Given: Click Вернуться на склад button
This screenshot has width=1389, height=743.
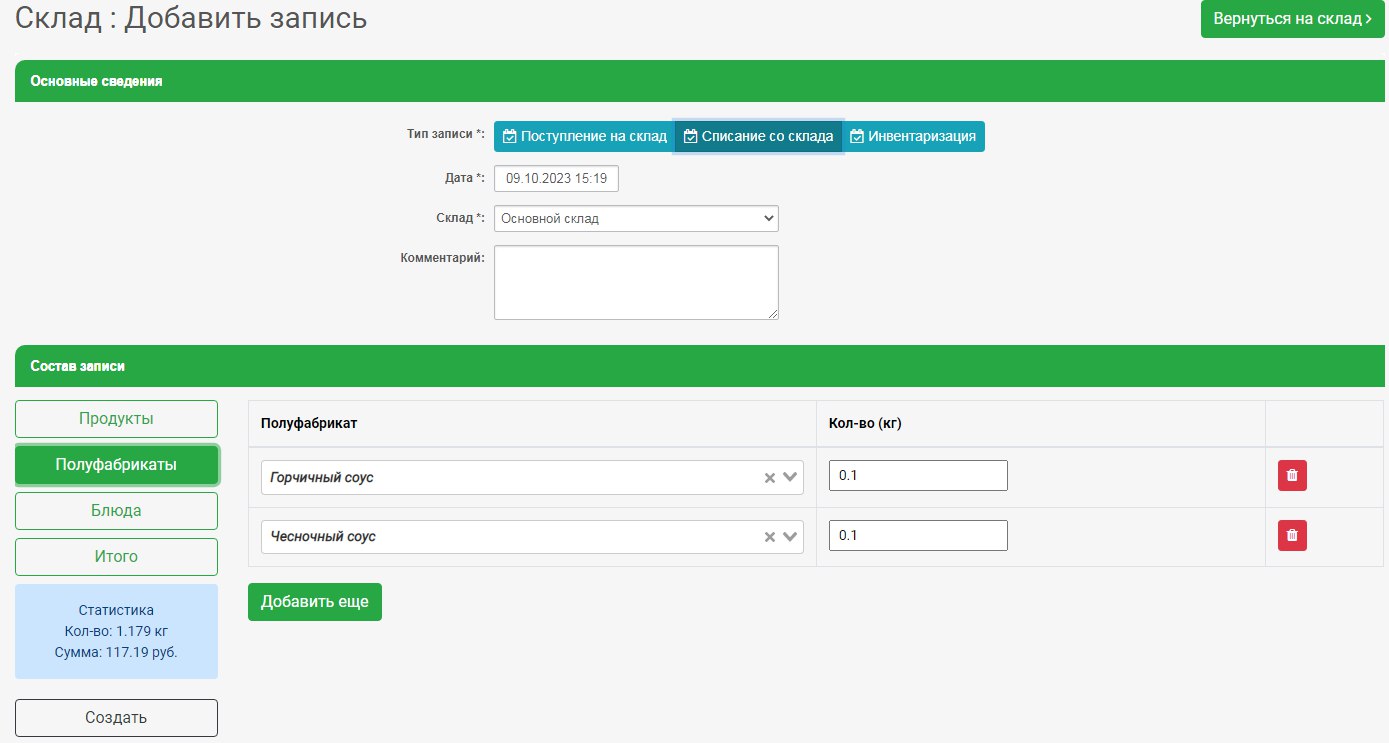Looking at the screenshot, I should pos(1292,19).
